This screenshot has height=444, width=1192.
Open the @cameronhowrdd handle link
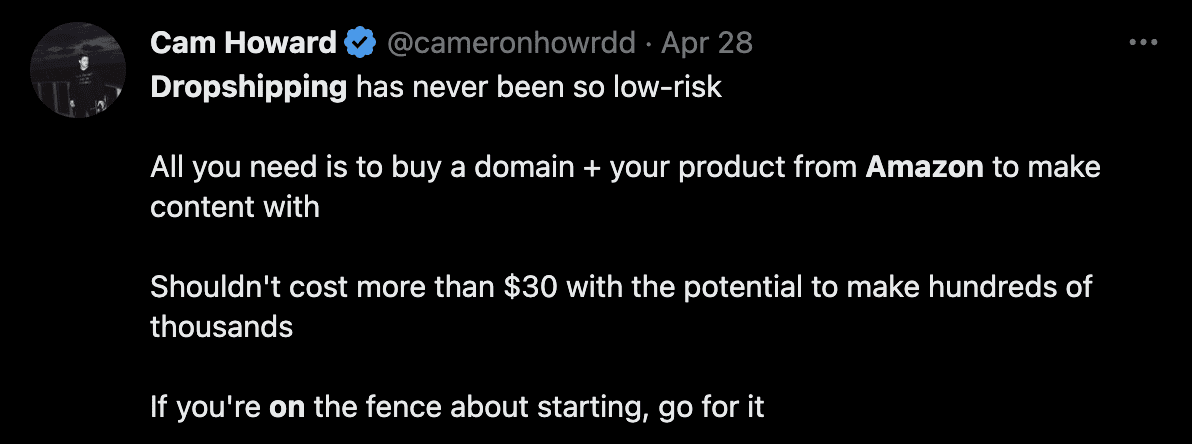pos(511,43)
